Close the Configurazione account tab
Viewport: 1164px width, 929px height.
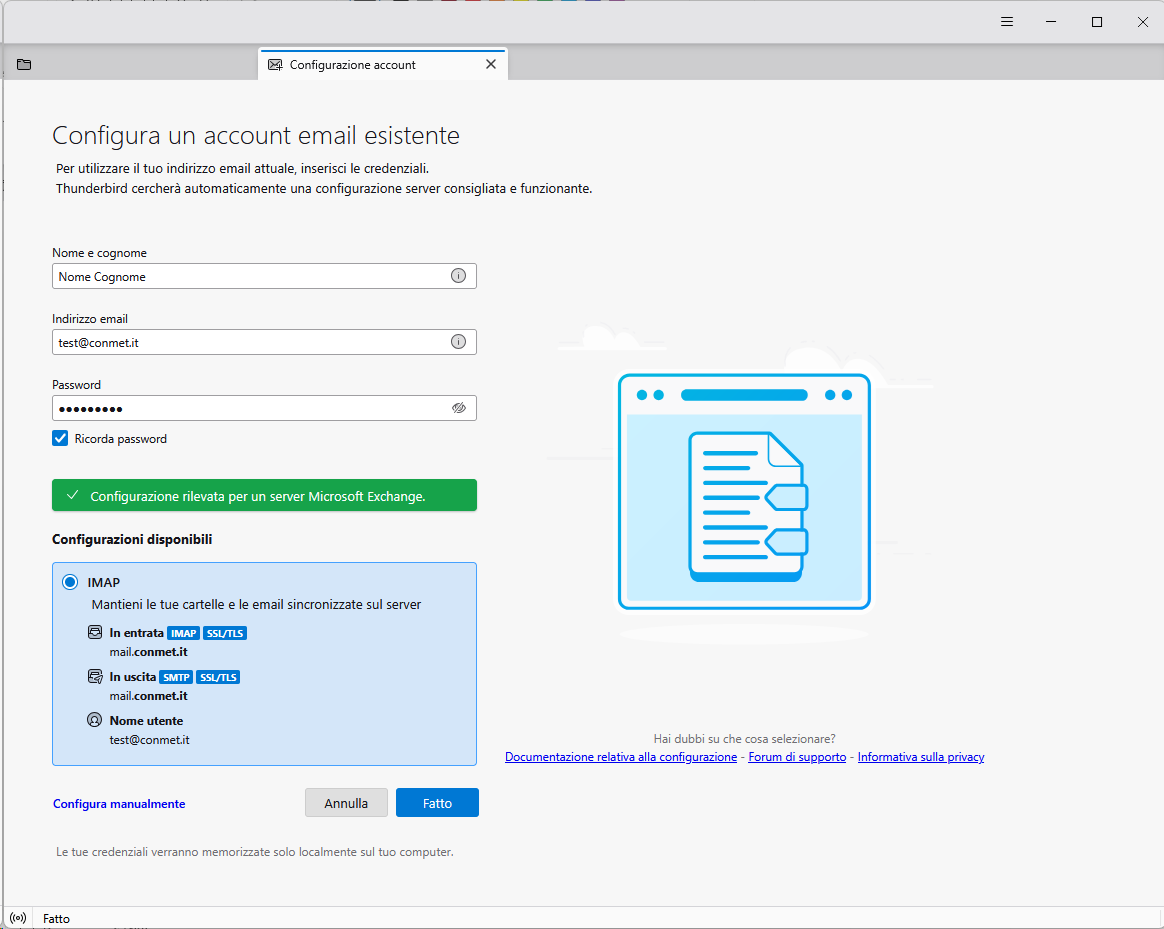(x=490, y=64)
